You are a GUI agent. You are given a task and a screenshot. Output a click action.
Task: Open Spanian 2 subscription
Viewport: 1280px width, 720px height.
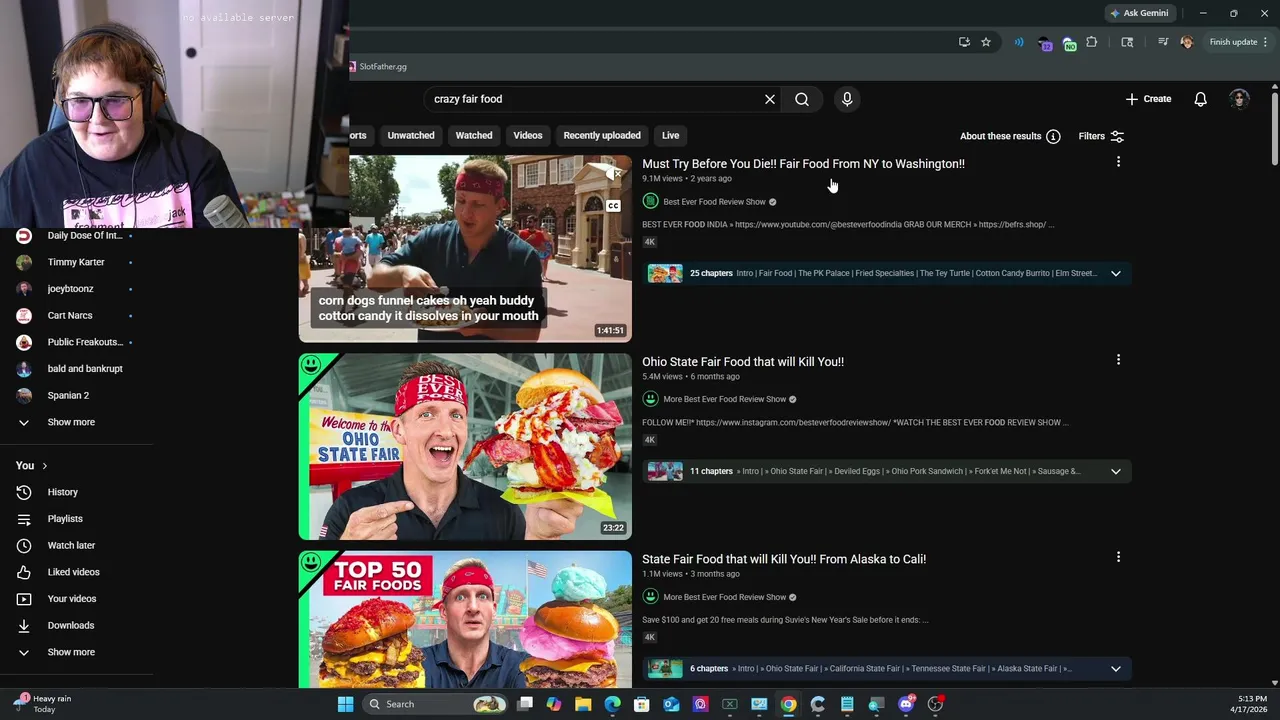(76, 395)
